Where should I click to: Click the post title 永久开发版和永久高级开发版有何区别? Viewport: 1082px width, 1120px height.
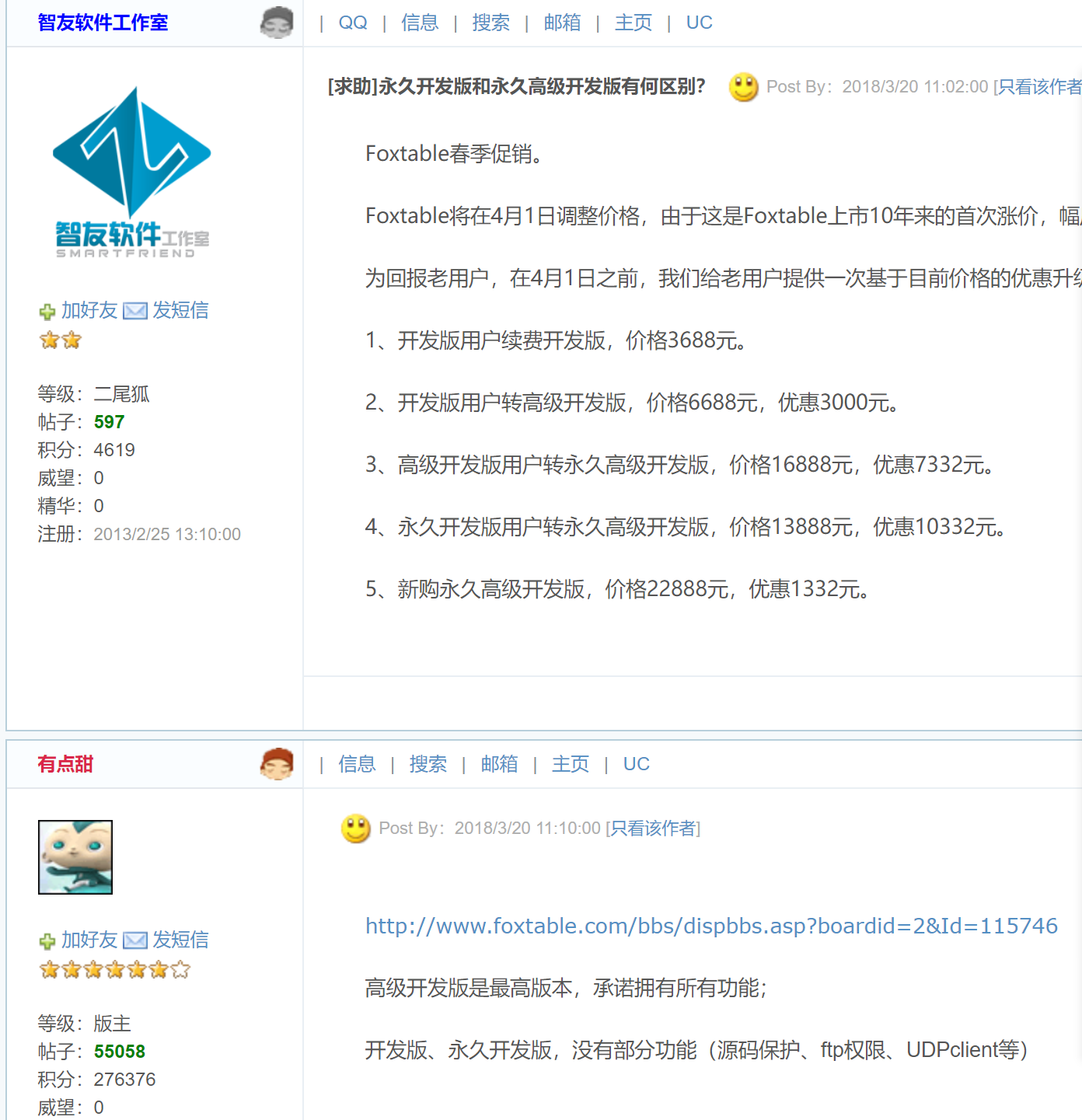(x=516, y=86)
